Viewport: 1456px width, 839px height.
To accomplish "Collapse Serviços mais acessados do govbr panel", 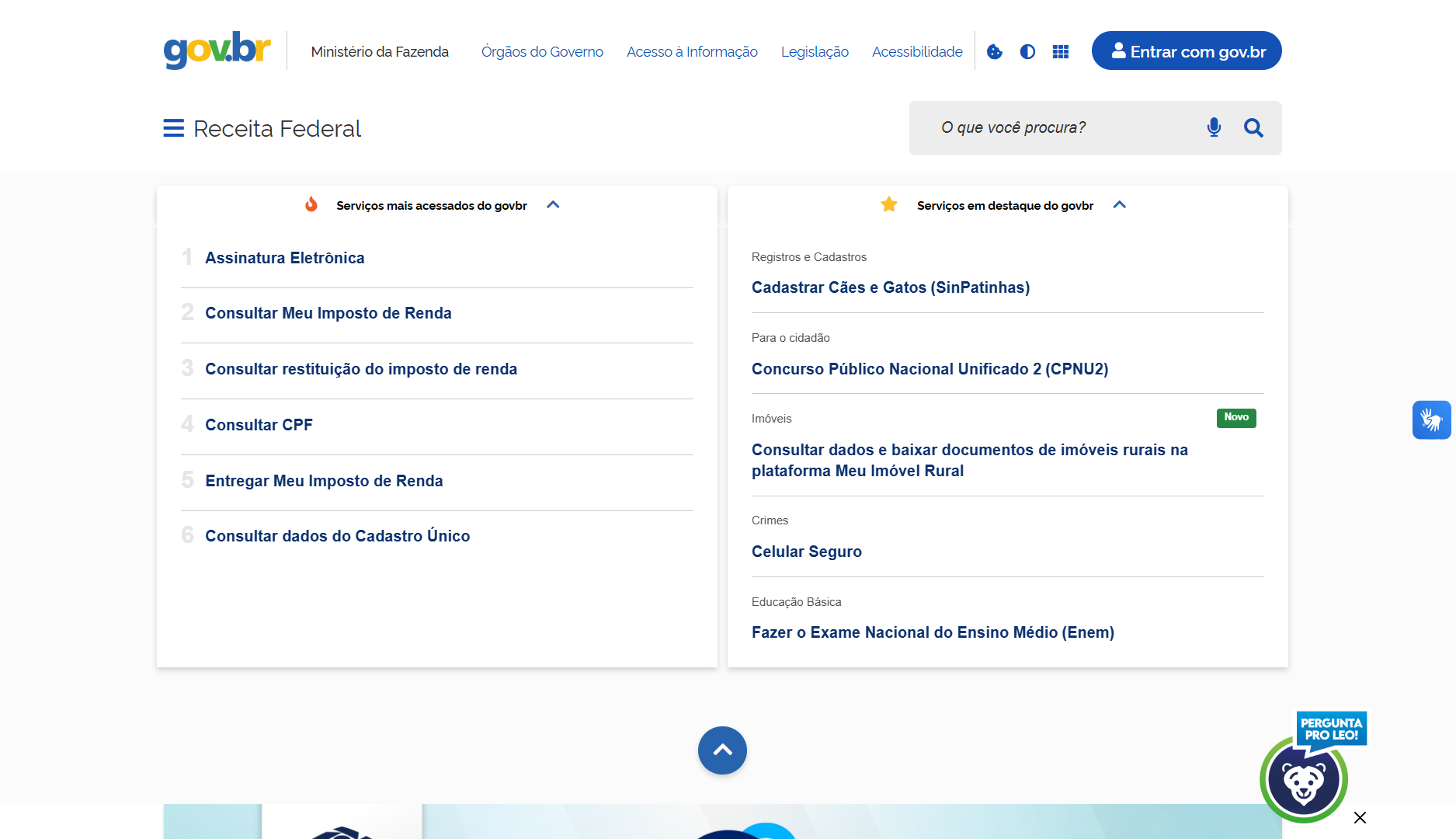I will 553,205.
